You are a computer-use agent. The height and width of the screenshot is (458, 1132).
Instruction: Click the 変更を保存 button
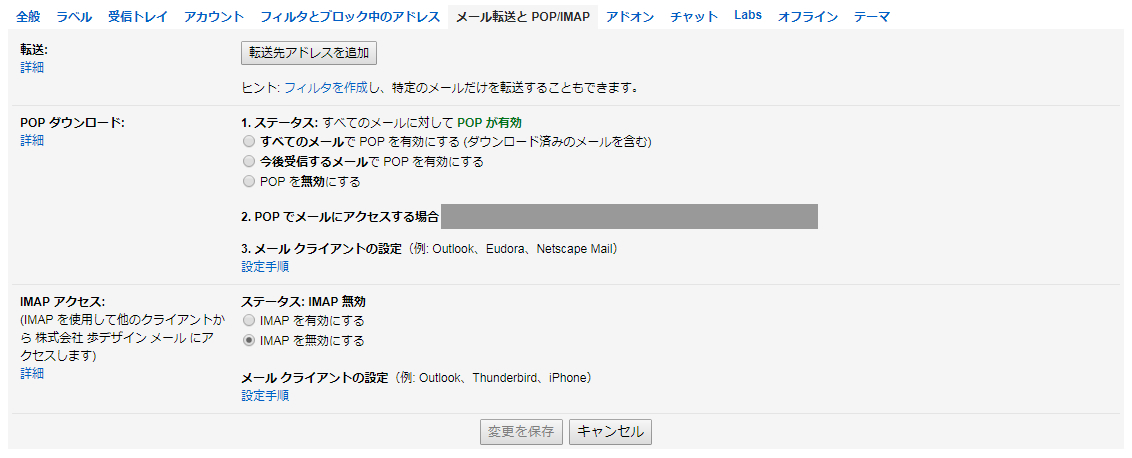[x=521, y=432]
